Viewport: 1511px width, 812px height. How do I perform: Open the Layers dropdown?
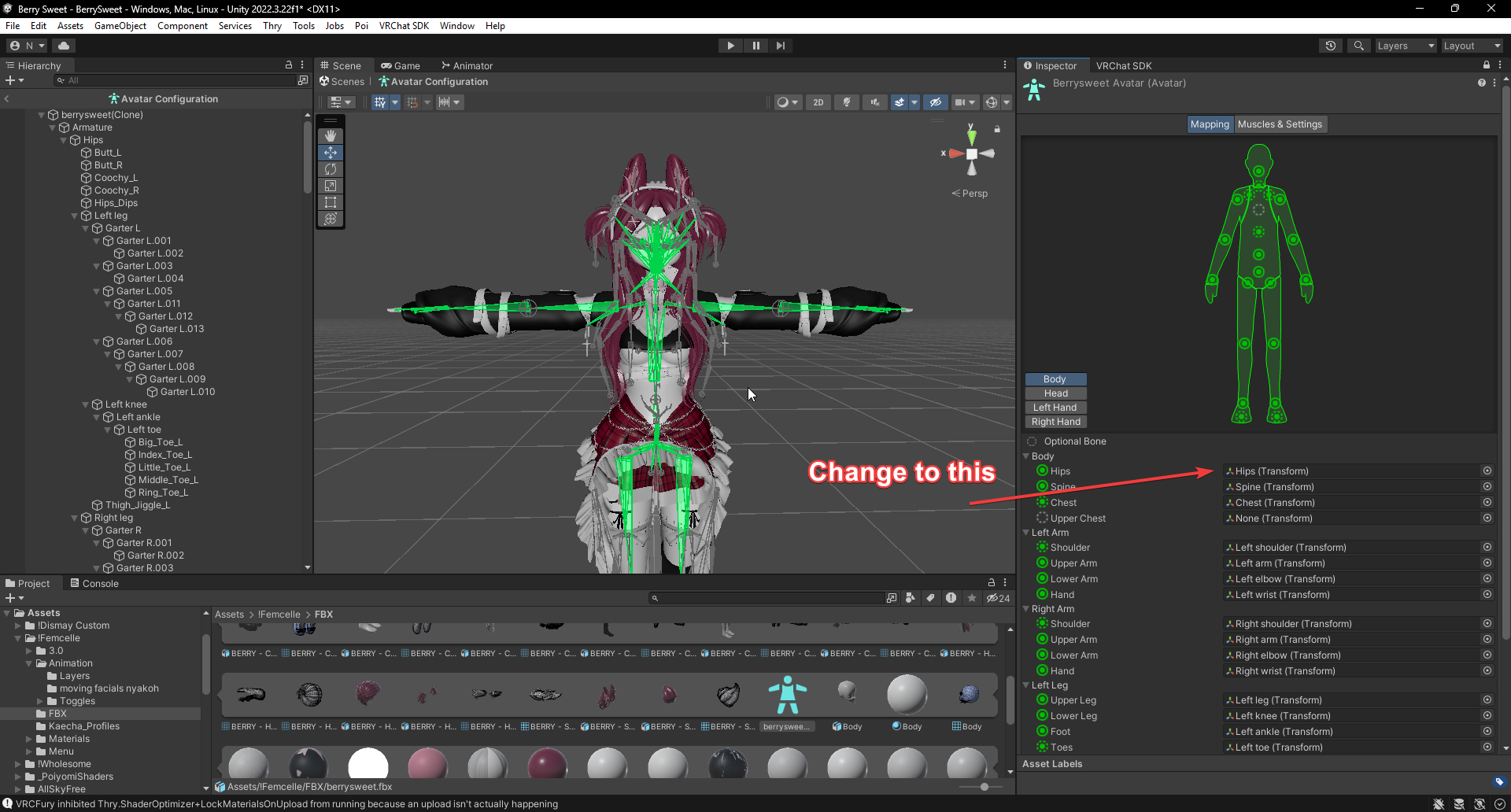pyautogui.click(x=1405, y=46)
